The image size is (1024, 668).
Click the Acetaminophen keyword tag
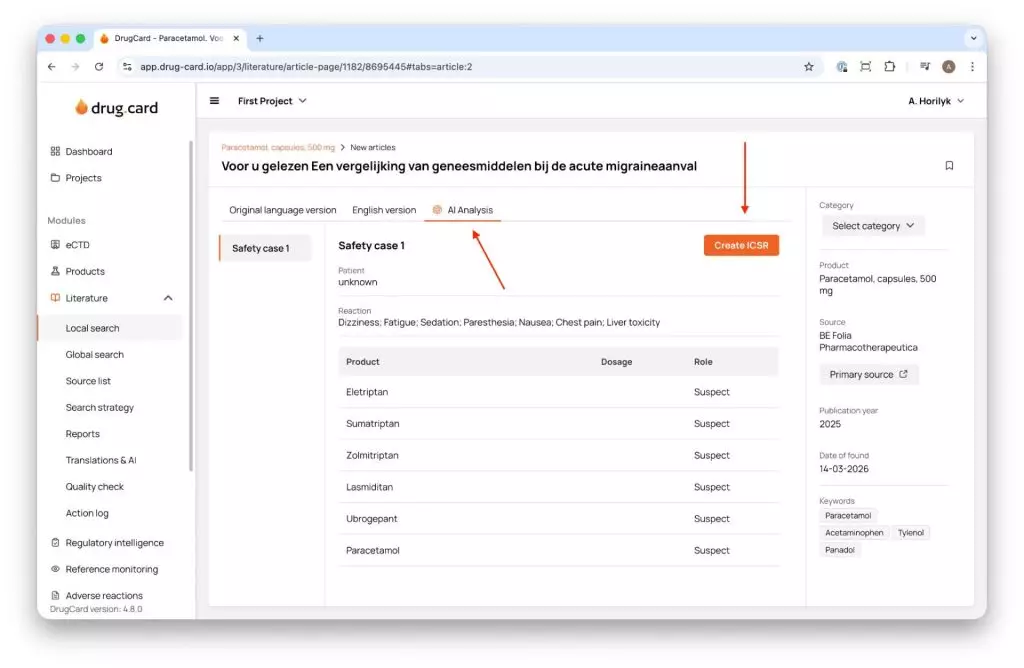(x=854, y=533)
